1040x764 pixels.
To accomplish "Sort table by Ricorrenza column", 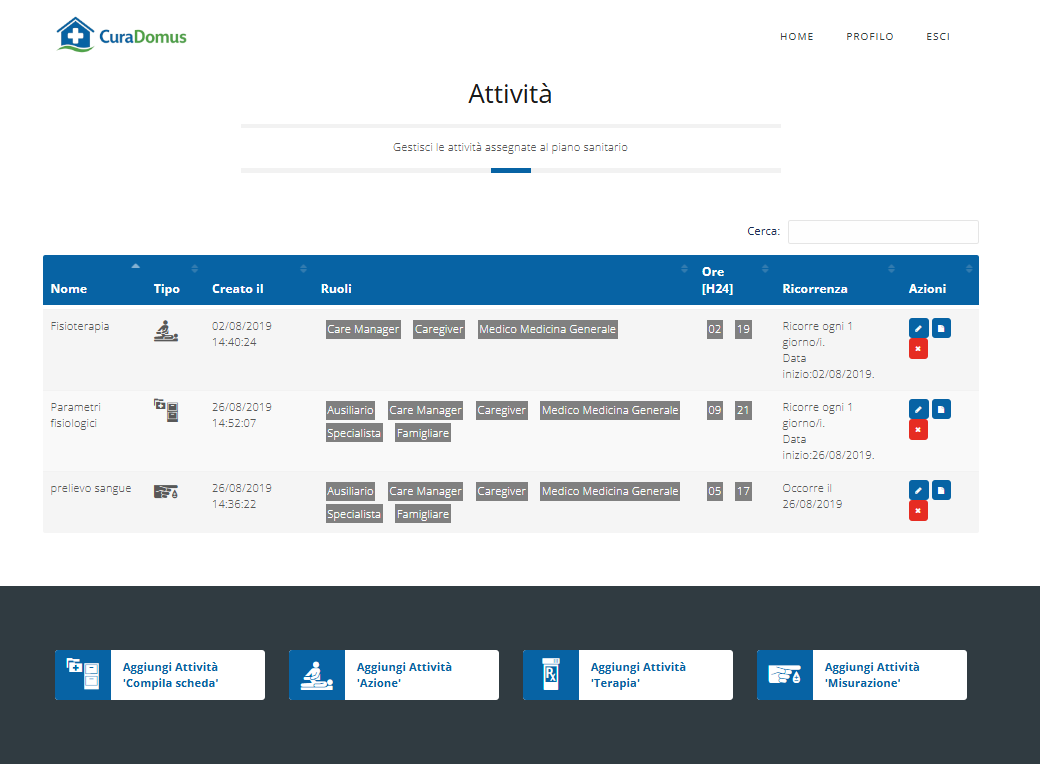I will pos(838,280).
